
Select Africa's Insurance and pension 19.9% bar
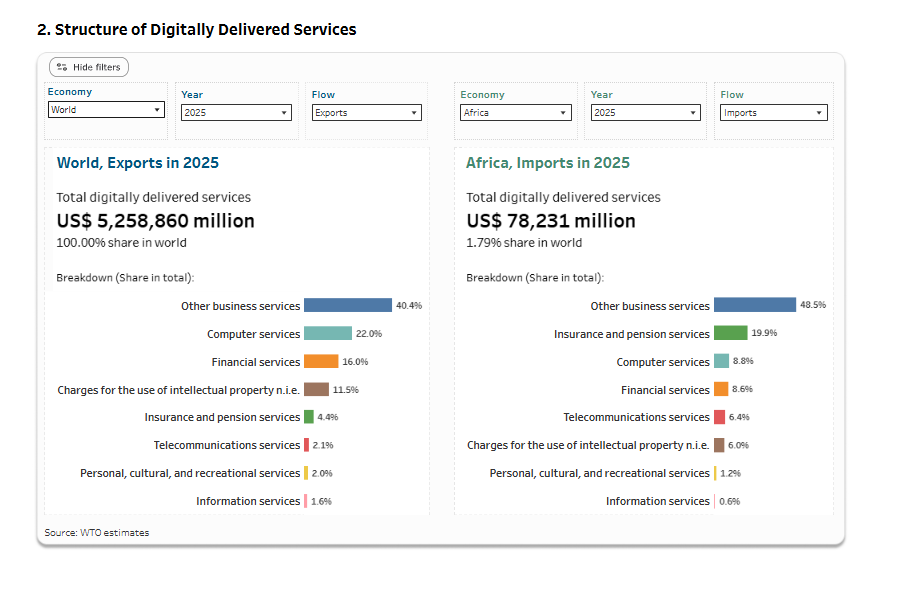(x=730, y=334)
